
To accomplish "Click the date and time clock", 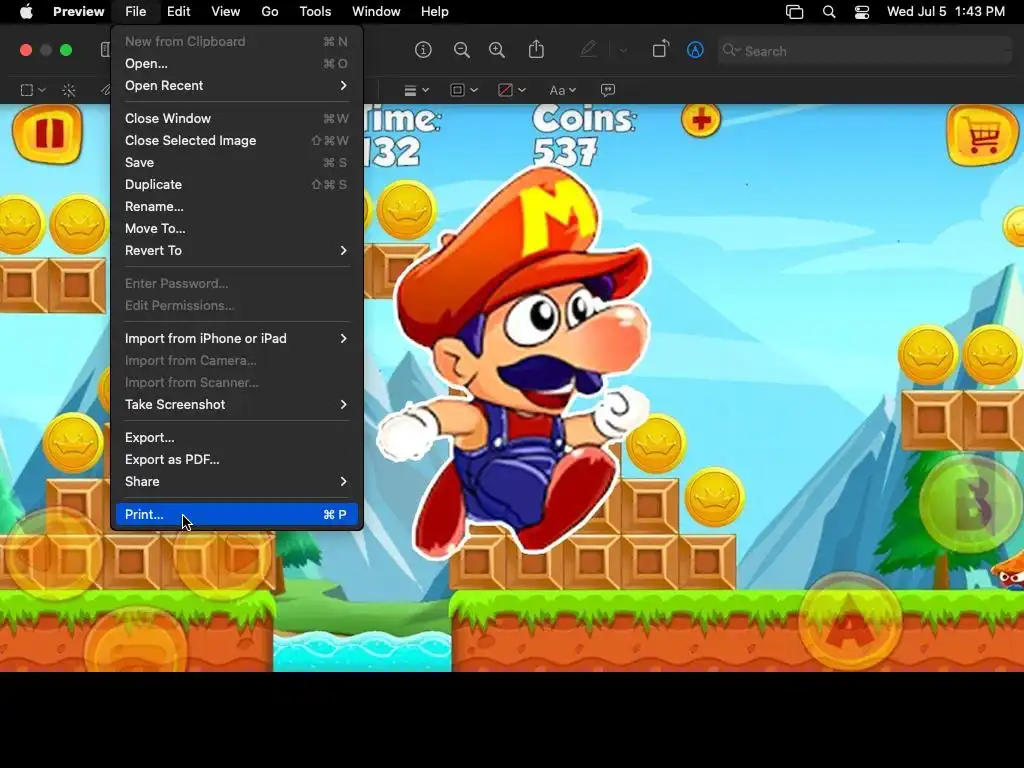I will [x=946, y=12].
